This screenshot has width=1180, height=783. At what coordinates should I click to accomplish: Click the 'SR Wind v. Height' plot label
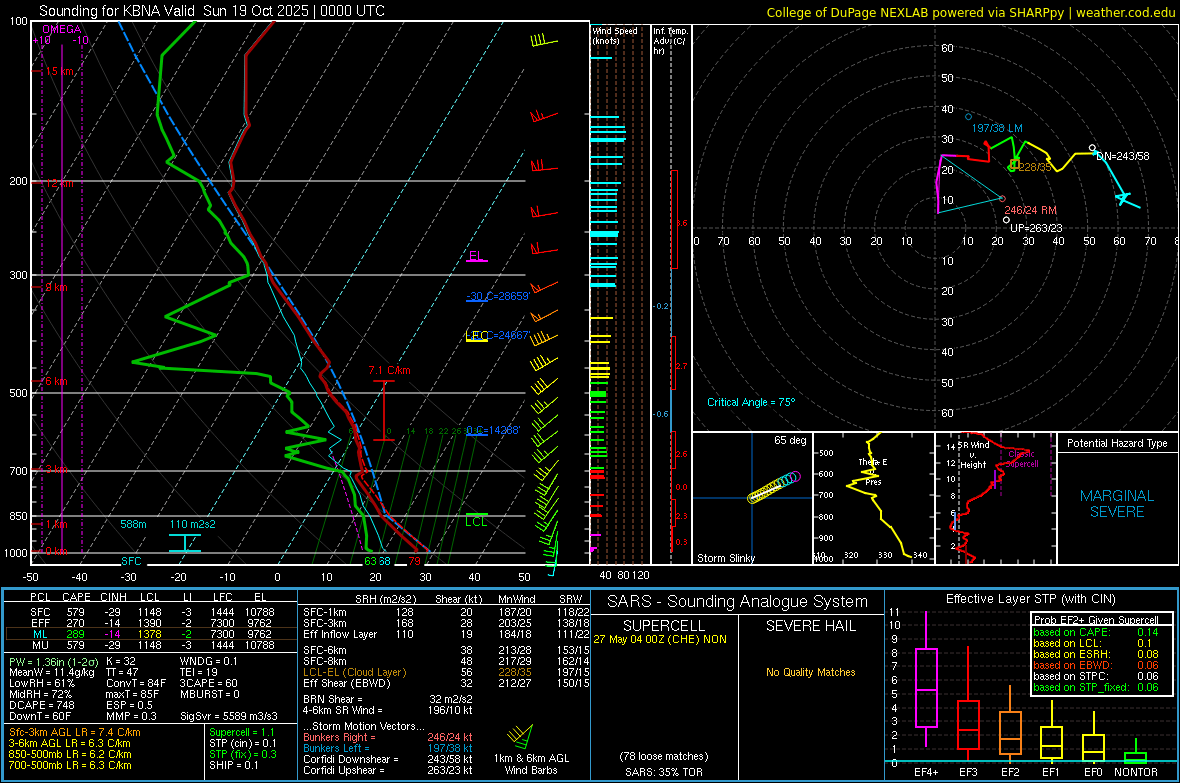pos(973,455)
